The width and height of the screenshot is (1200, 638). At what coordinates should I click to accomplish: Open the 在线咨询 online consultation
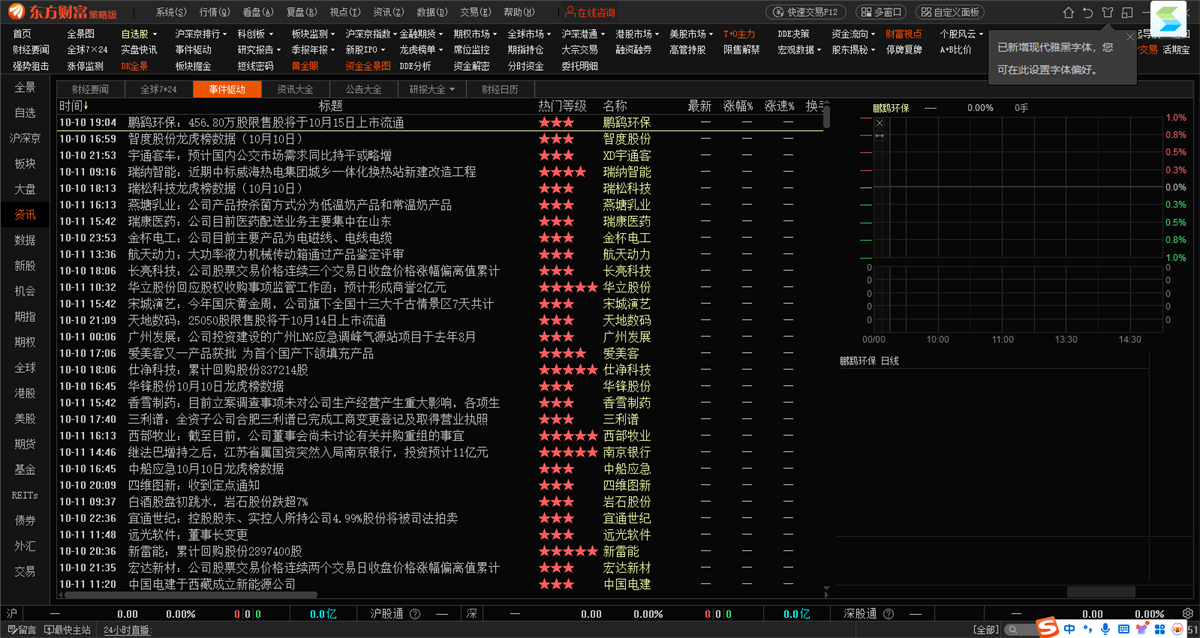coord(589,13)
